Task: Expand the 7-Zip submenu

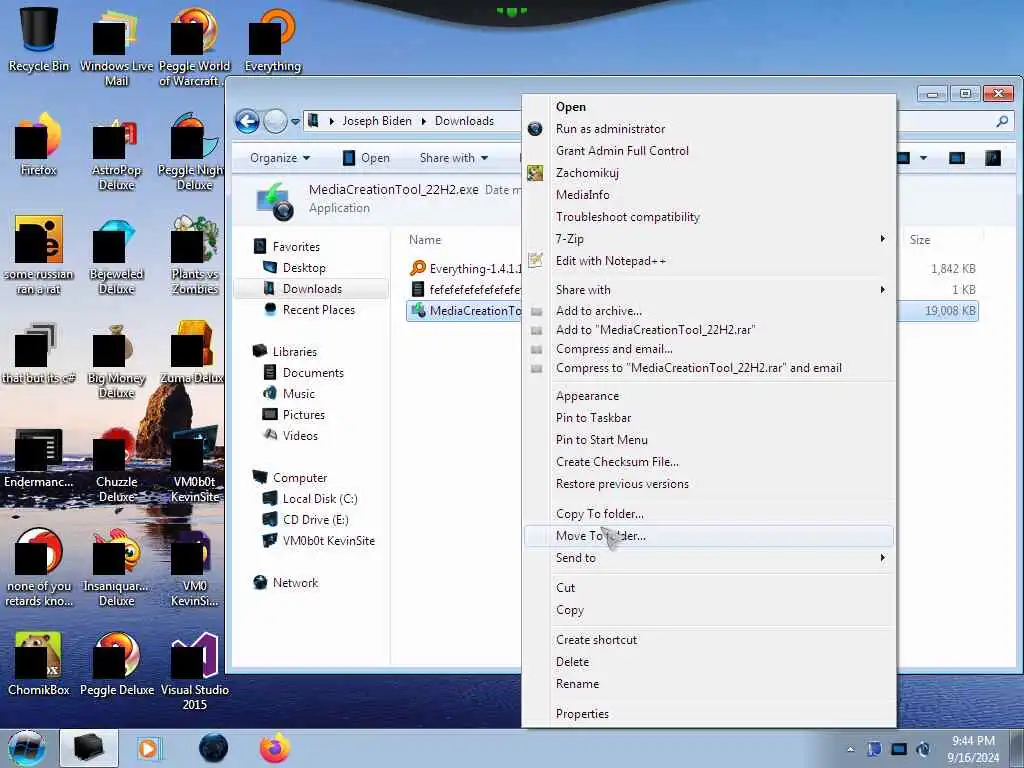Action: tap(709, 239)
